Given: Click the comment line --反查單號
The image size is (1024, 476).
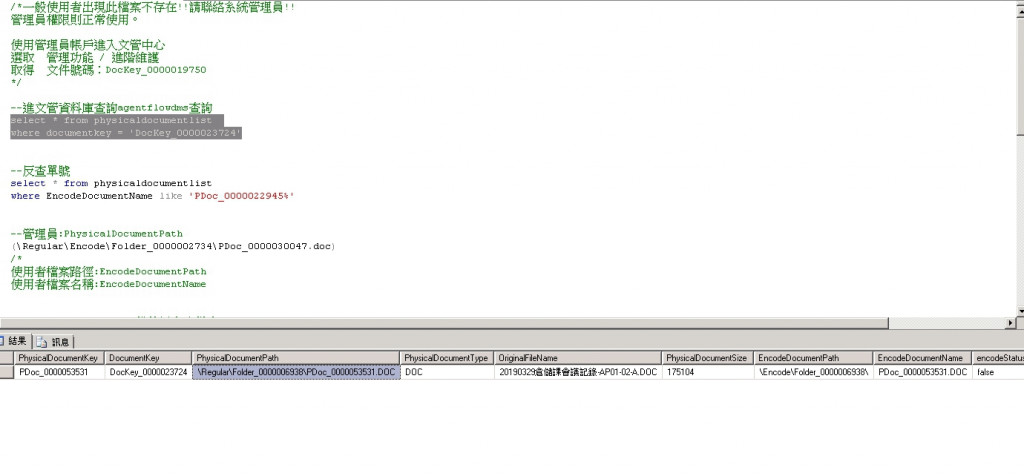Looking at the screenshot, I should pyautogui.click(x=40, y=171).
